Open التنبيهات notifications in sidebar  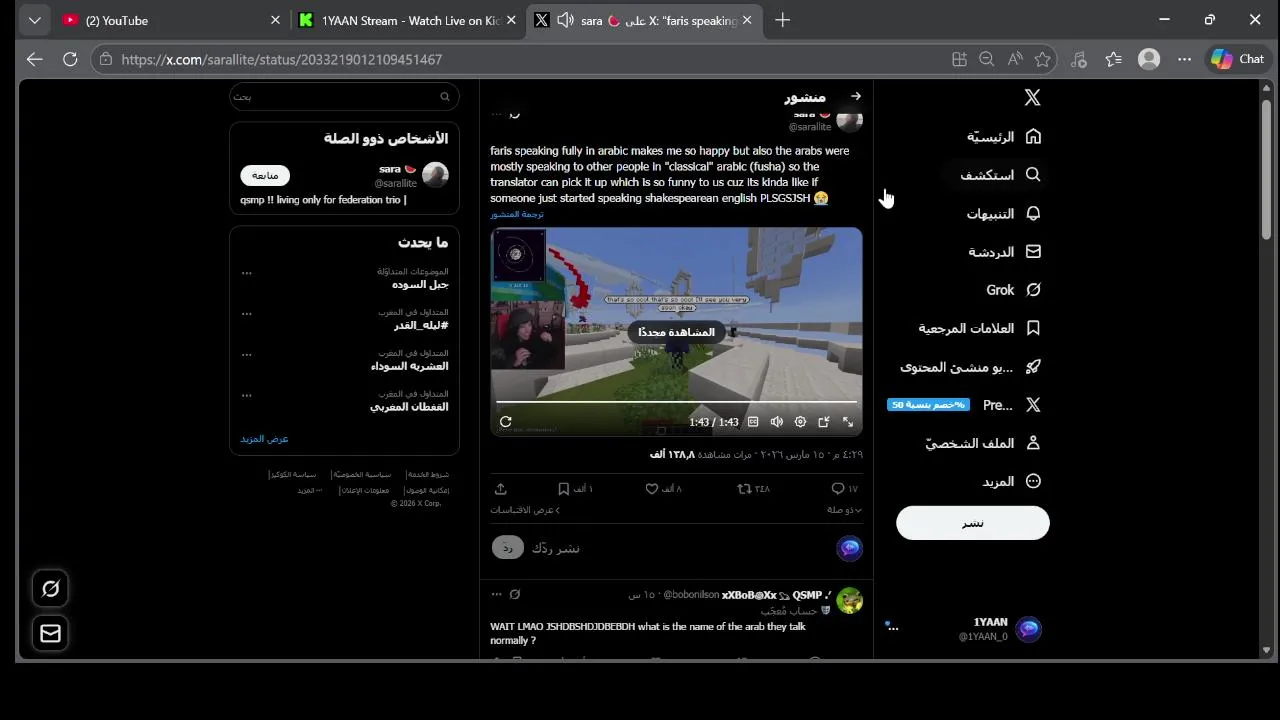tap(1003, 213)
